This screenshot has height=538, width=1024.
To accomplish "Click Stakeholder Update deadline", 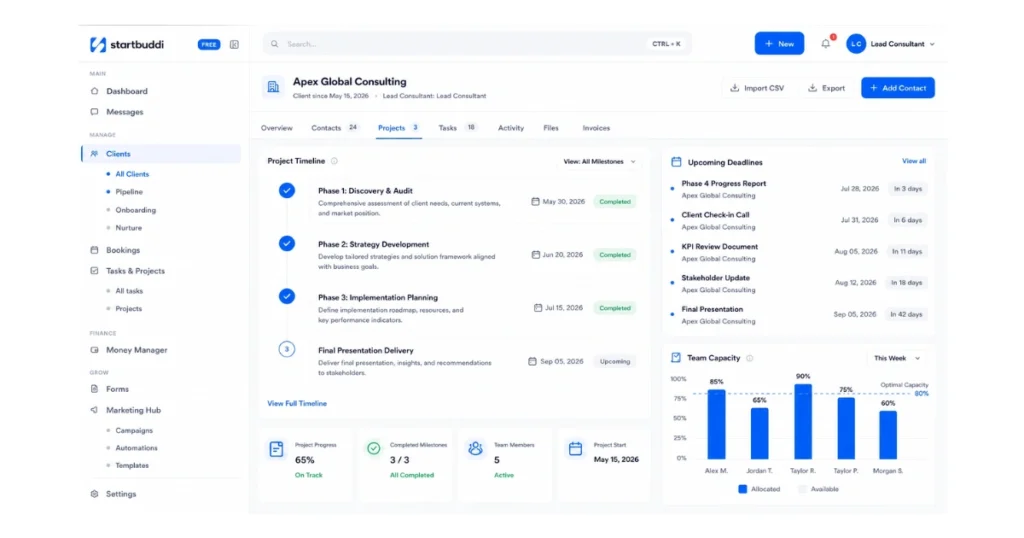I will (x=799, y=283).
